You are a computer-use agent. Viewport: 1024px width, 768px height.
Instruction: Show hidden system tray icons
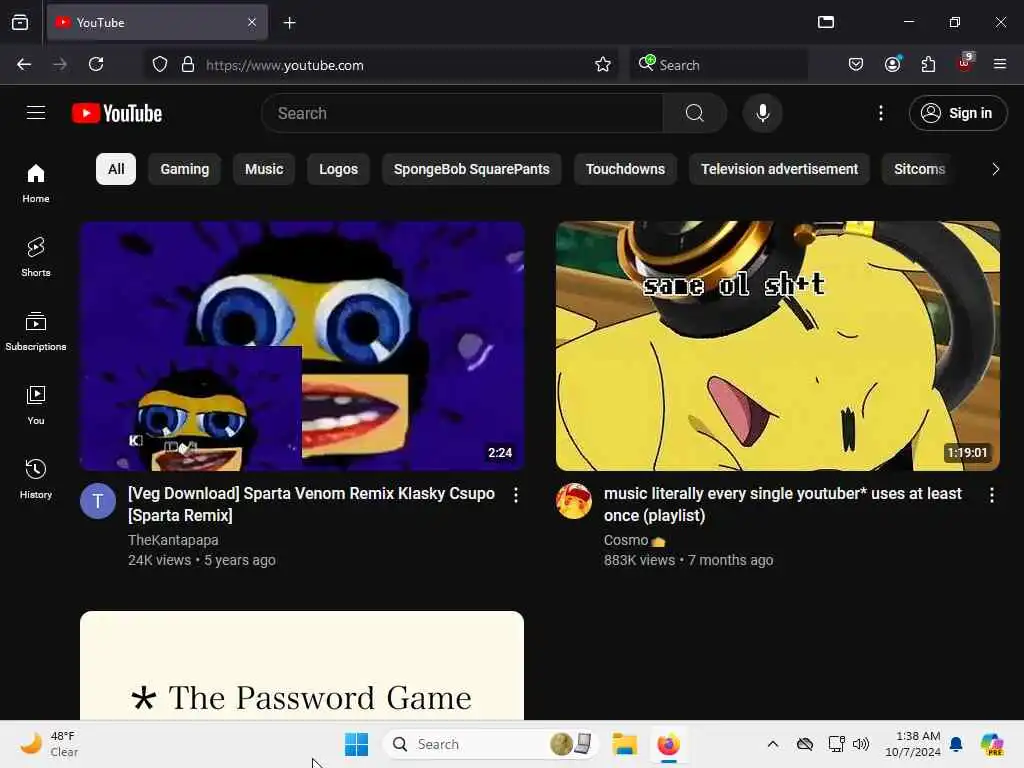coord(773,744)
